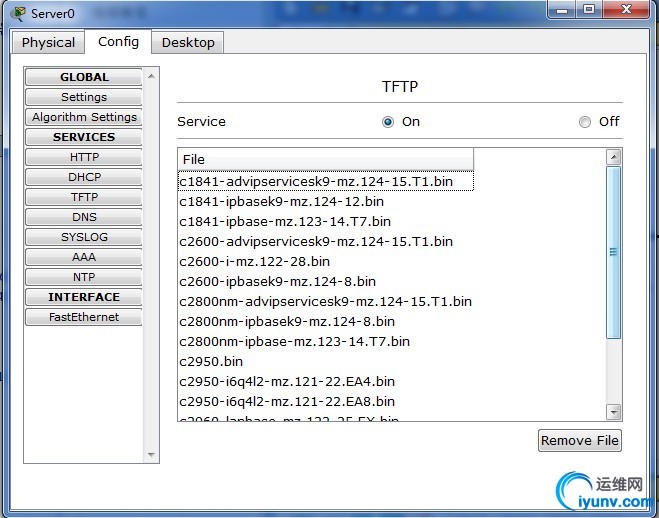Close the Server0 window
Screen dimensions: 659x518
pyautogui.click(x=626, y=9)
